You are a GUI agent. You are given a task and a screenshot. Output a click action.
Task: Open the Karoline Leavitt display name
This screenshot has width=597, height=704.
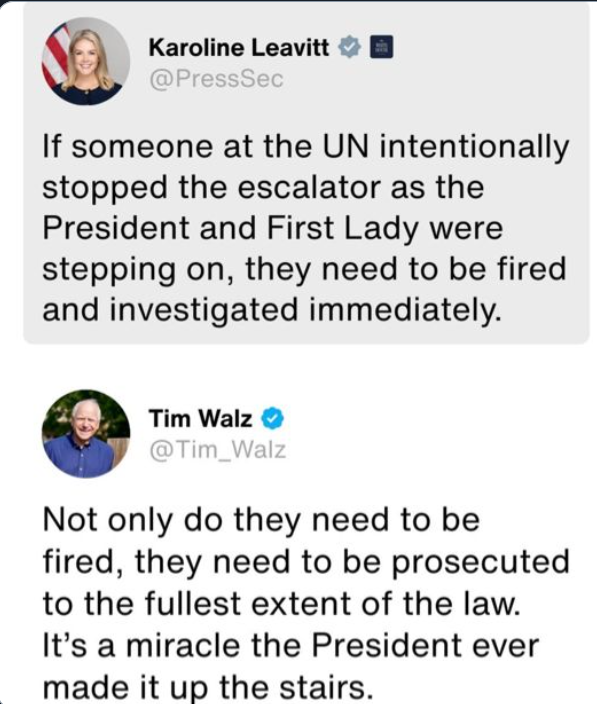(x=239, y=48)
